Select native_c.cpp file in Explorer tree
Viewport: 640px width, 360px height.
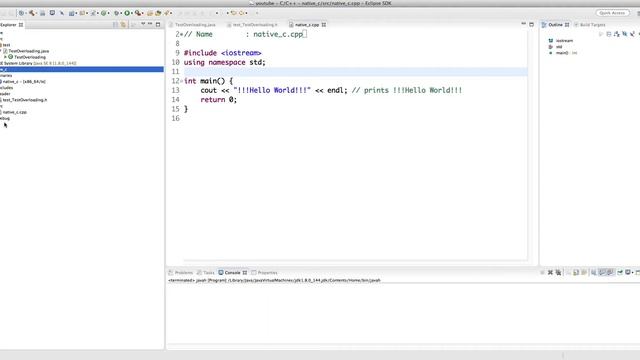(x=15, y=112)
